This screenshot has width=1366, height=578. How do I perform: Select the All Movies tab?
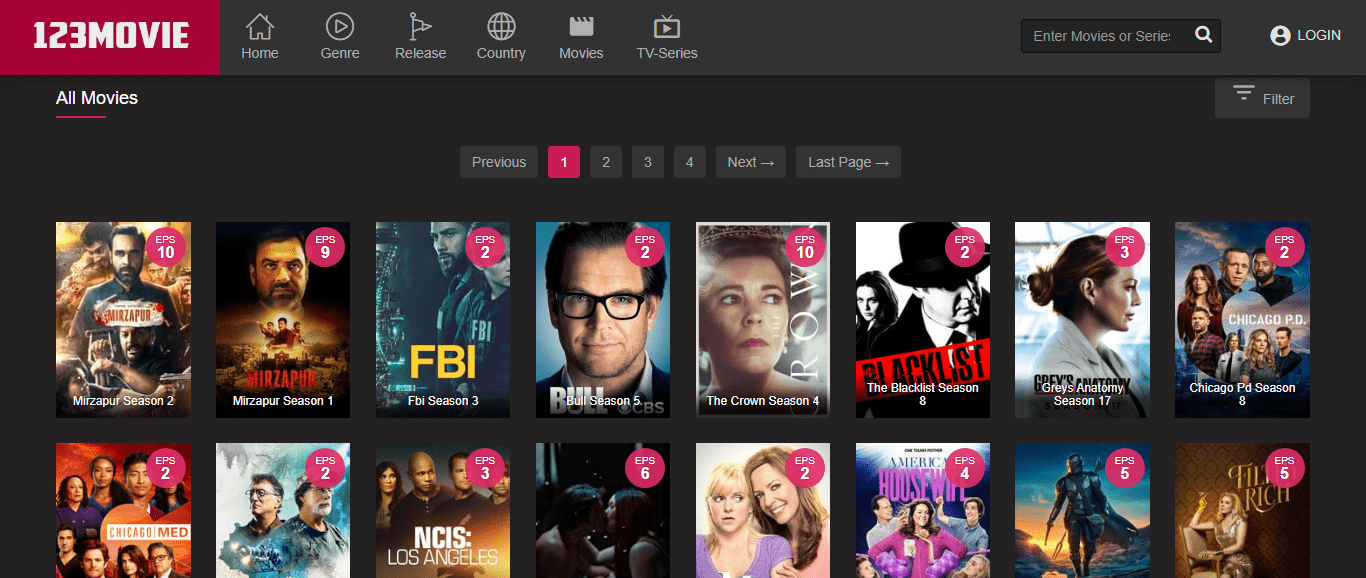click(97, 98)
